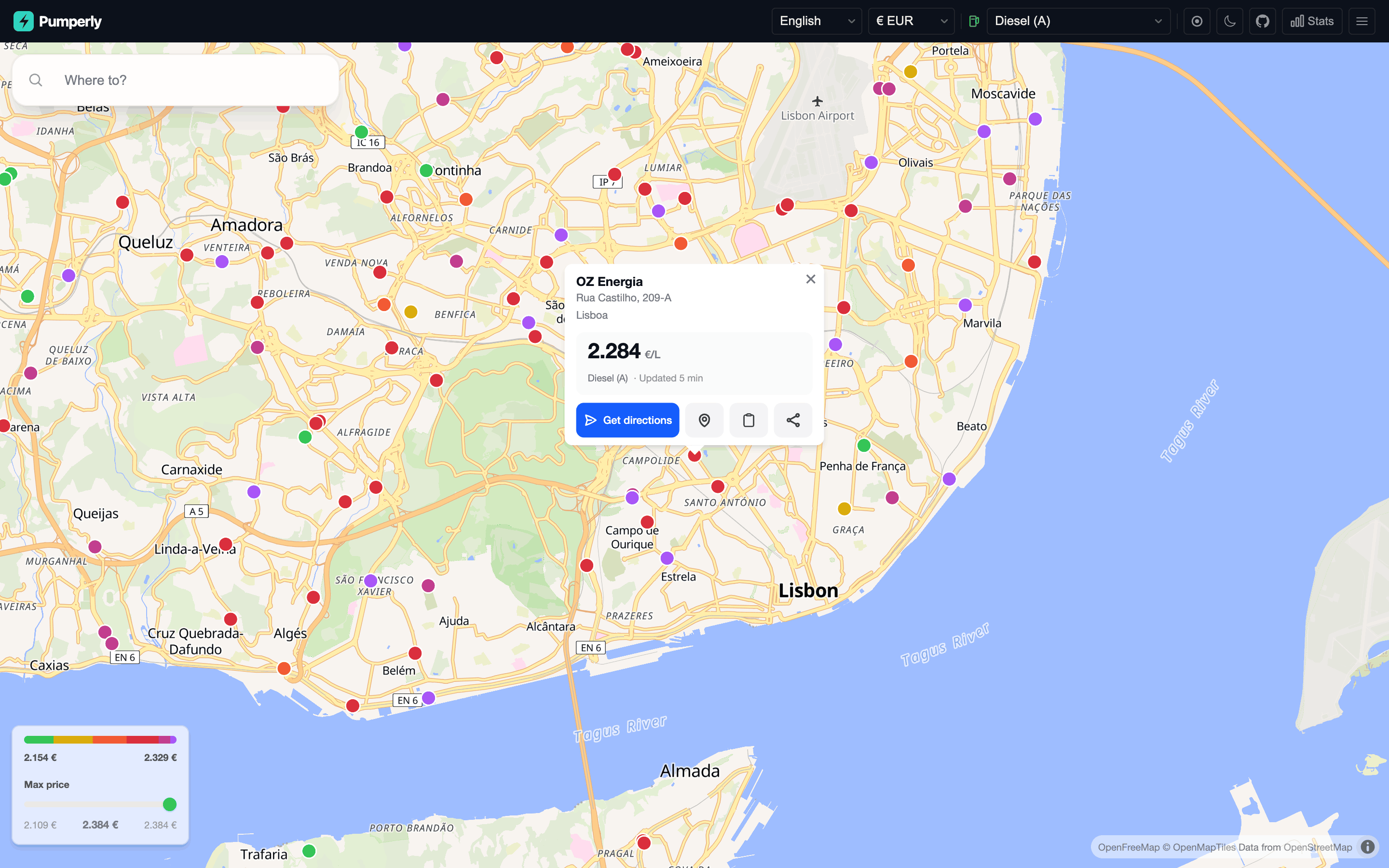Screen dimensions: 1389x868
Task: Click the clipboard copy icon in popup
Action: tap(749, 420)
